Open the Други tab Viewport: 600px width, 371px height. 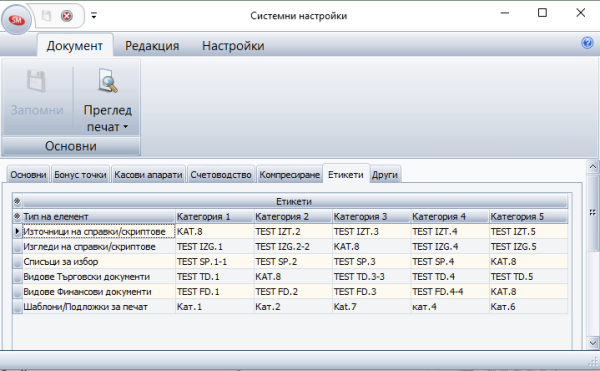point(385,175)
